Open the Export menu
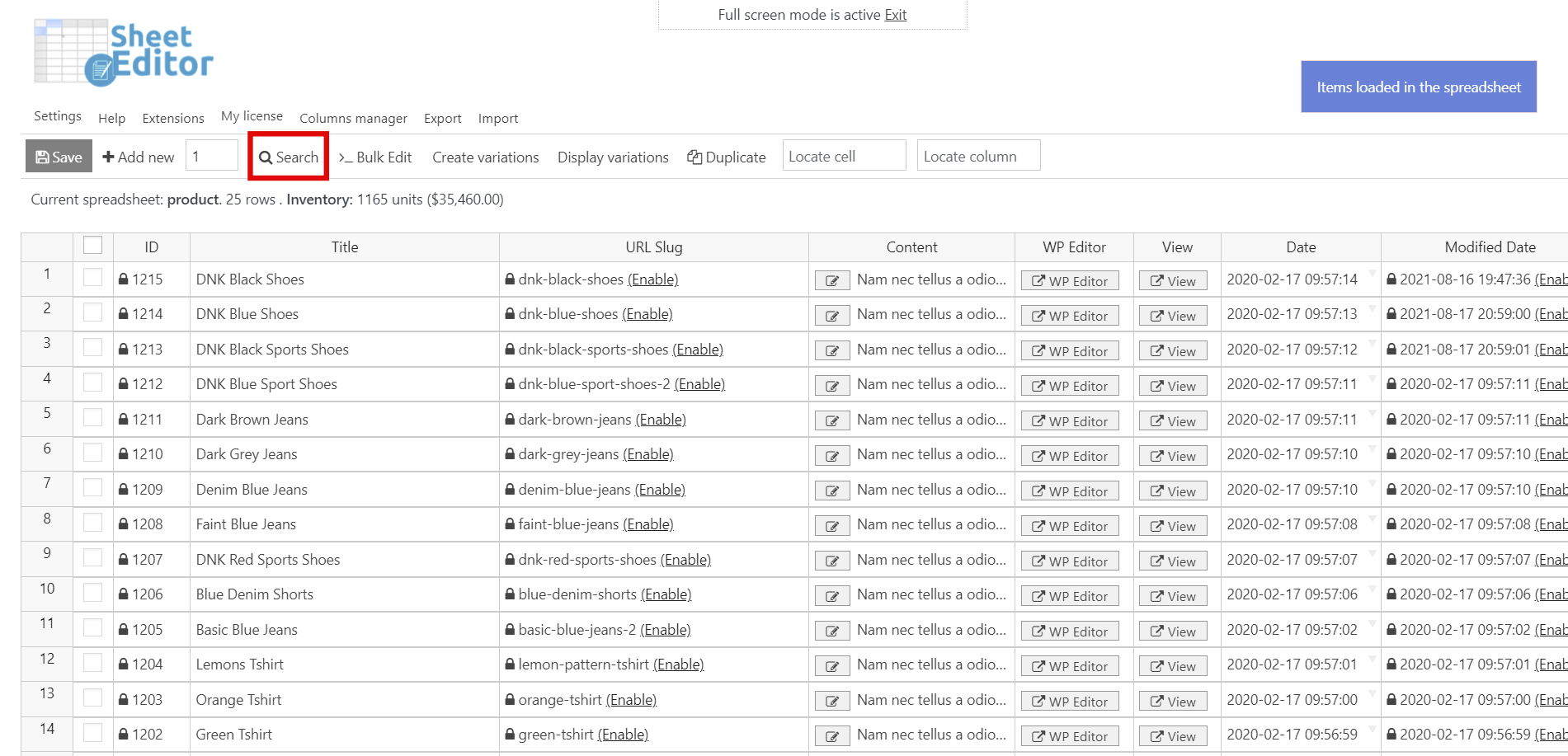1568x756 pixels. (x=442, y=118)
